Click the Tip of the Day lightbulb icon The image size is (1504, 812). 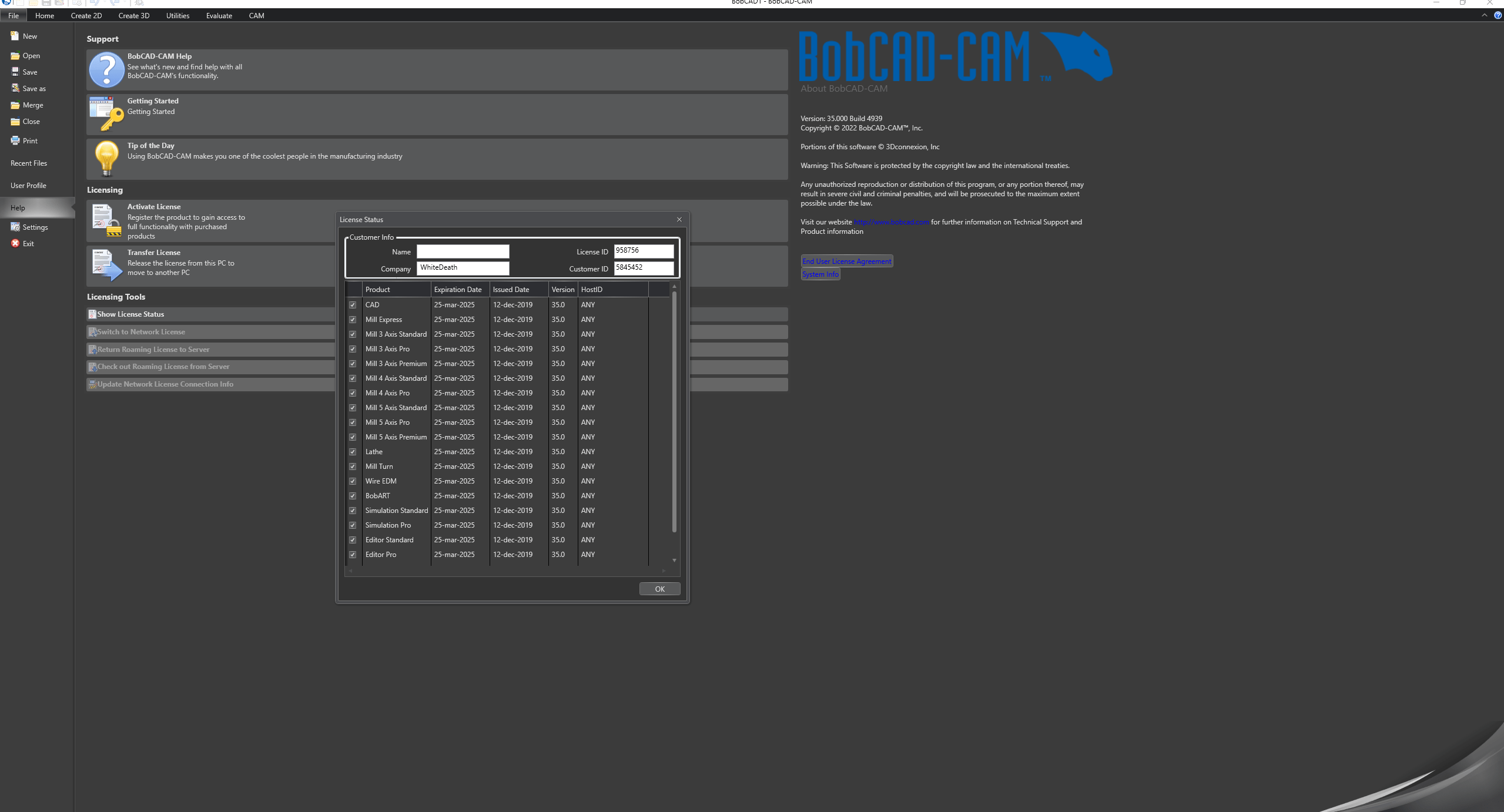(x=106, y=159)
